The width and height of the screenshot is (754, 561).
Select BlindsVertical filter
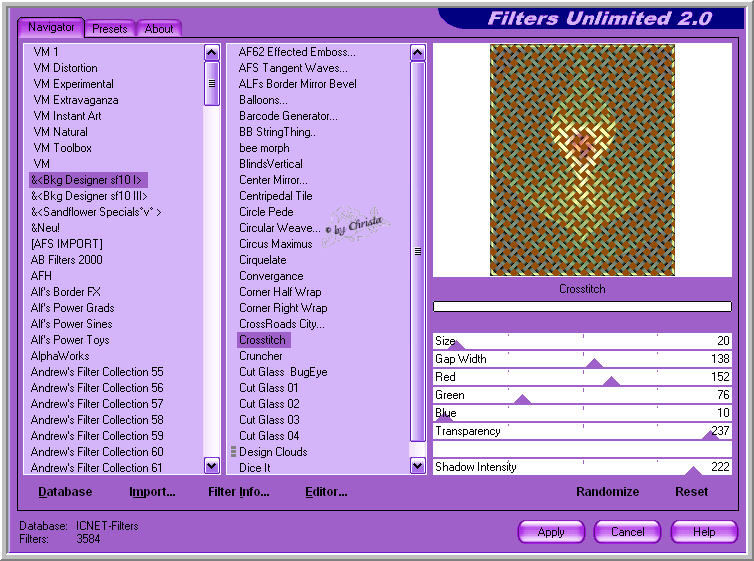click(271, 164)
